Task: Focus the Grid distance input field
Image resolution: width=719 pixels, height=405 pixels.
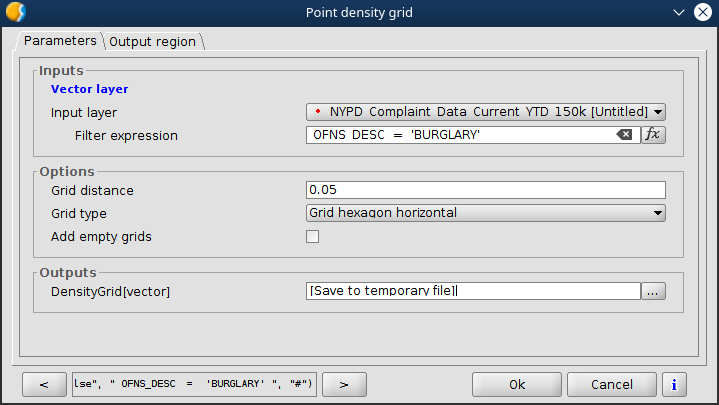Action: pyautogui.click(x=485, y=190)
